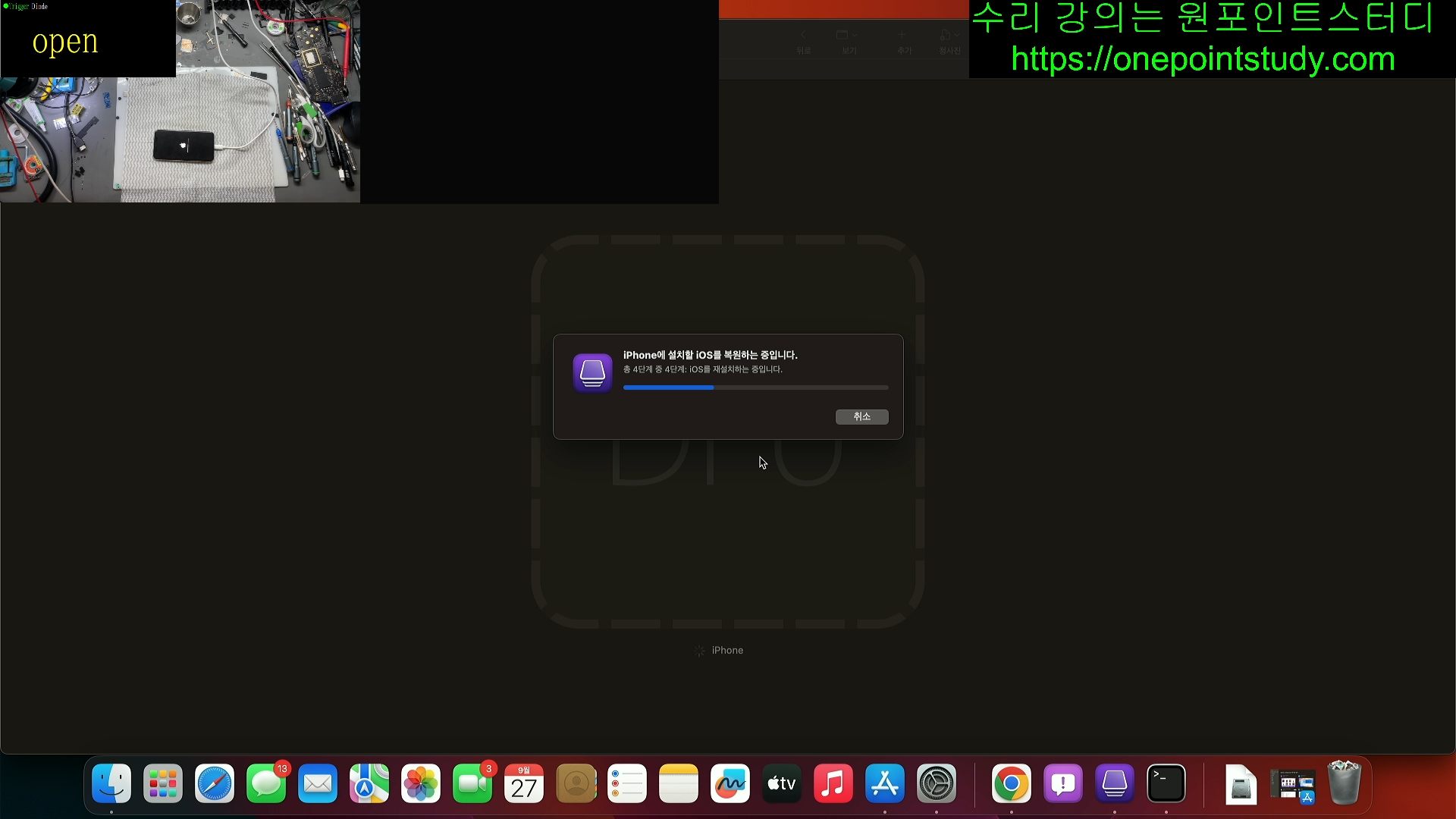Viewport: 1456px width, 819px height.
Task: Expand the 보기 (View) dropdown
Action: click(x=848, y=35)
